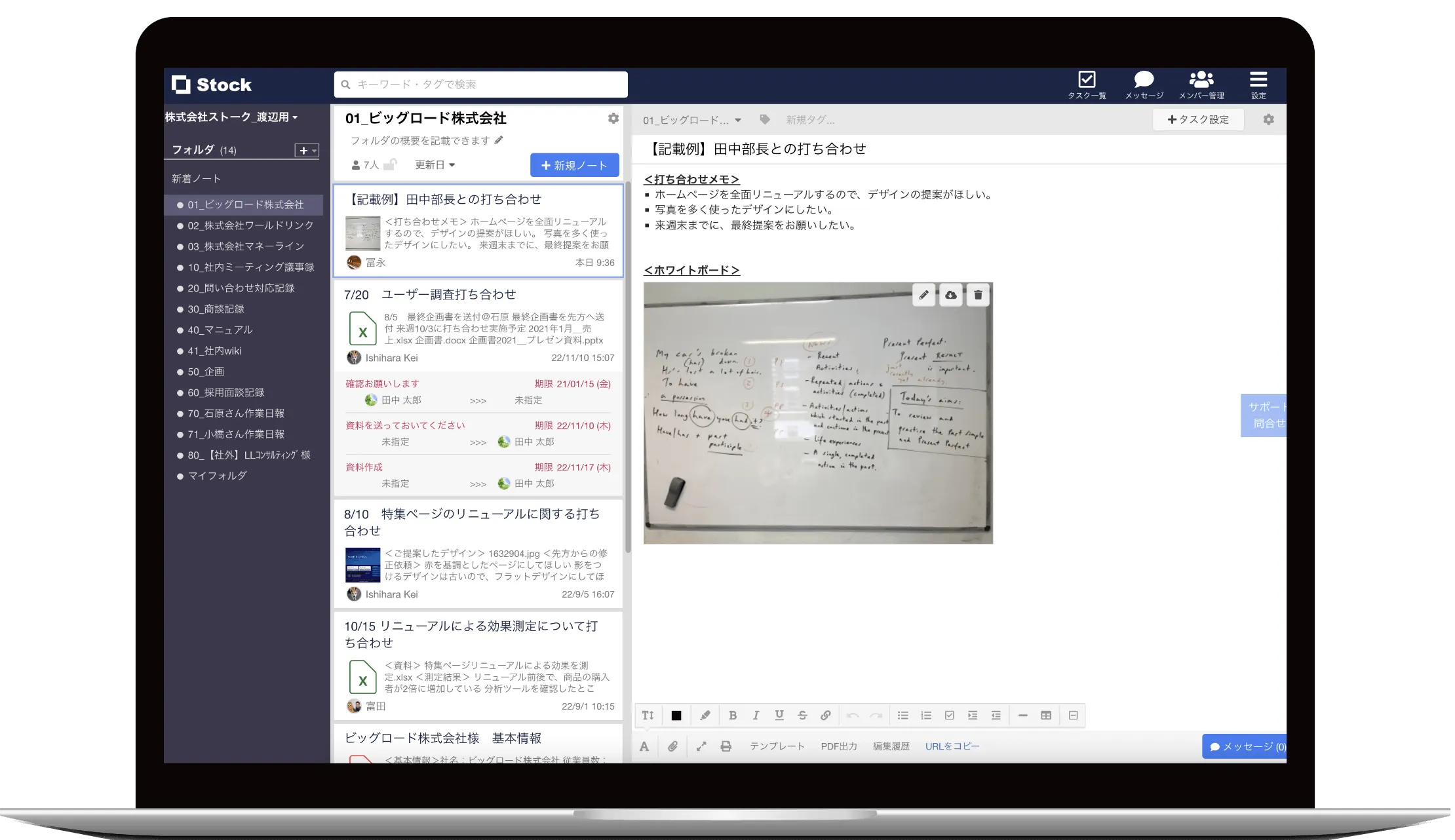
Task: Delete whiteboard image with trash icon
Action: click(x=978, y=296)
